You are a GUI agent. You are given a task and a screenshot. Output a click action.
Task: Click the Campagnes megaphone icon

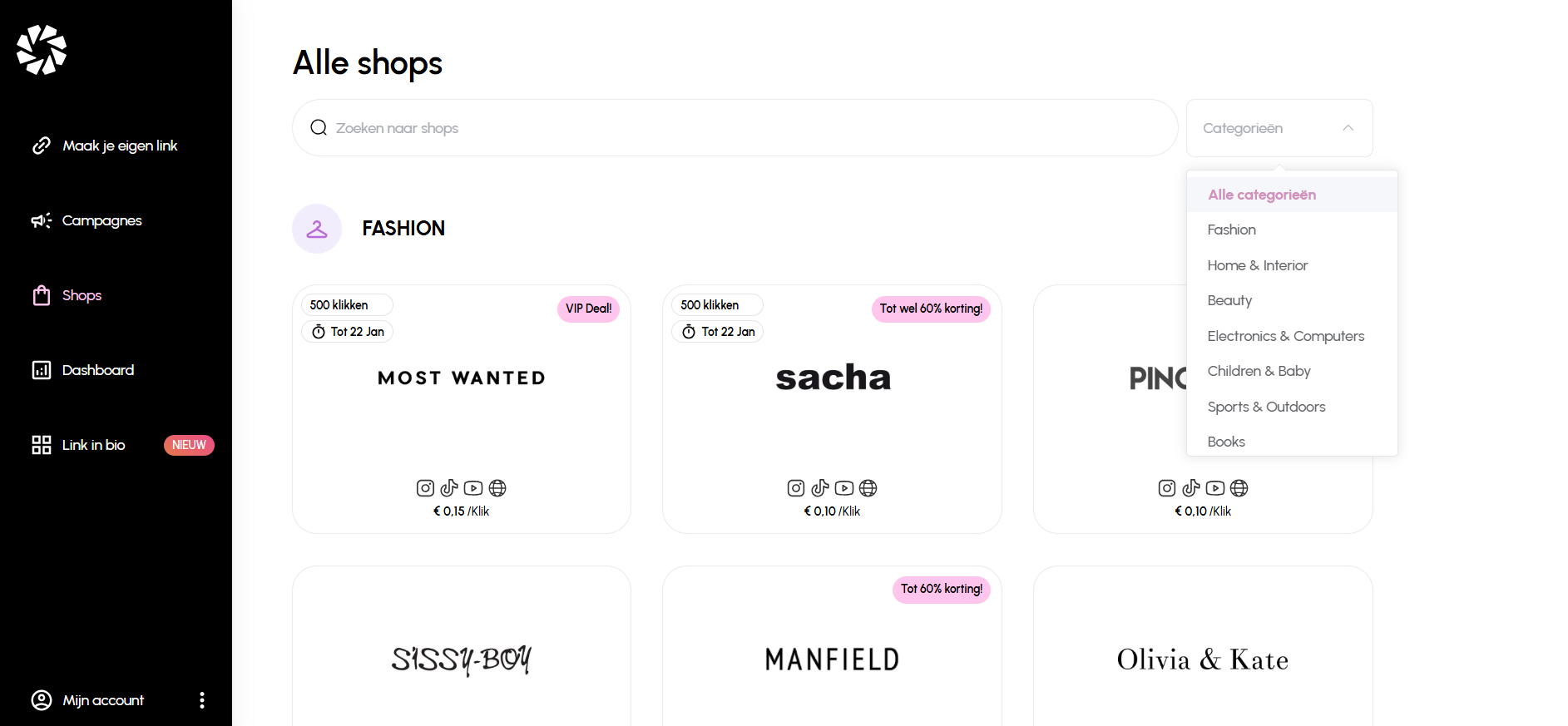[x=41, y=220]
